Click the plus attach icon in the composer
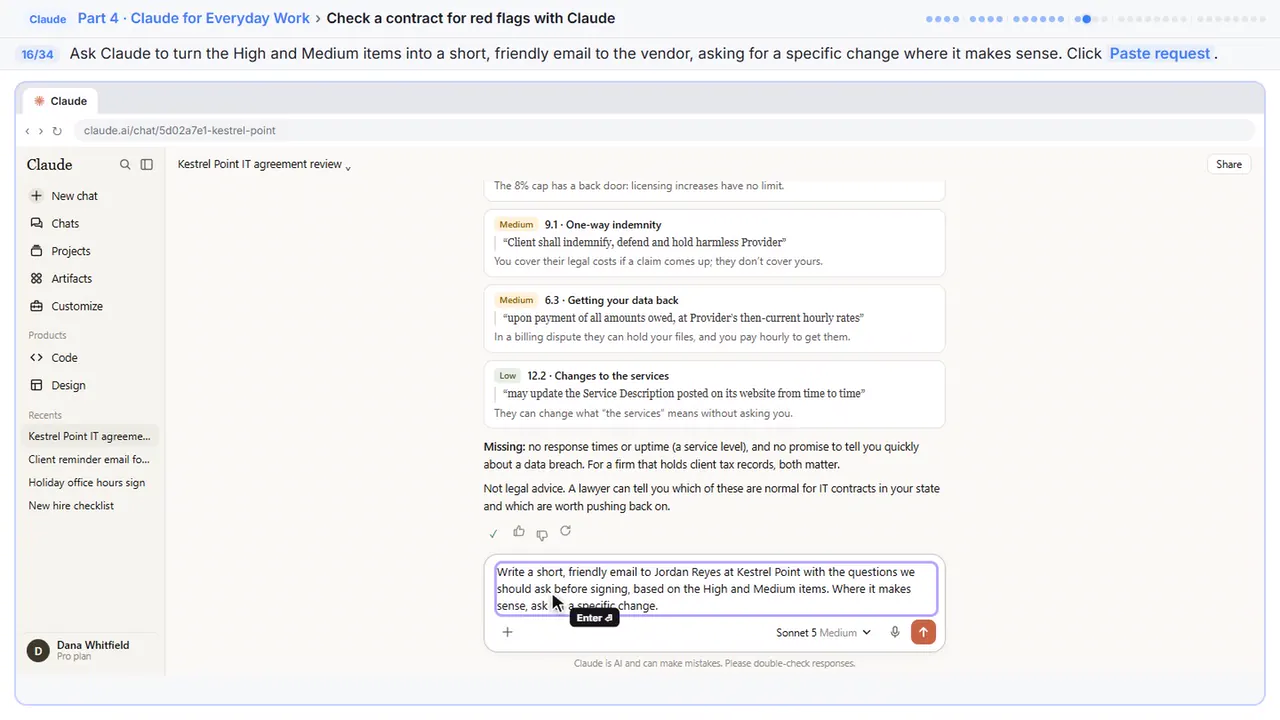Viewport: 1280px width, 720px height. point(507,632)
